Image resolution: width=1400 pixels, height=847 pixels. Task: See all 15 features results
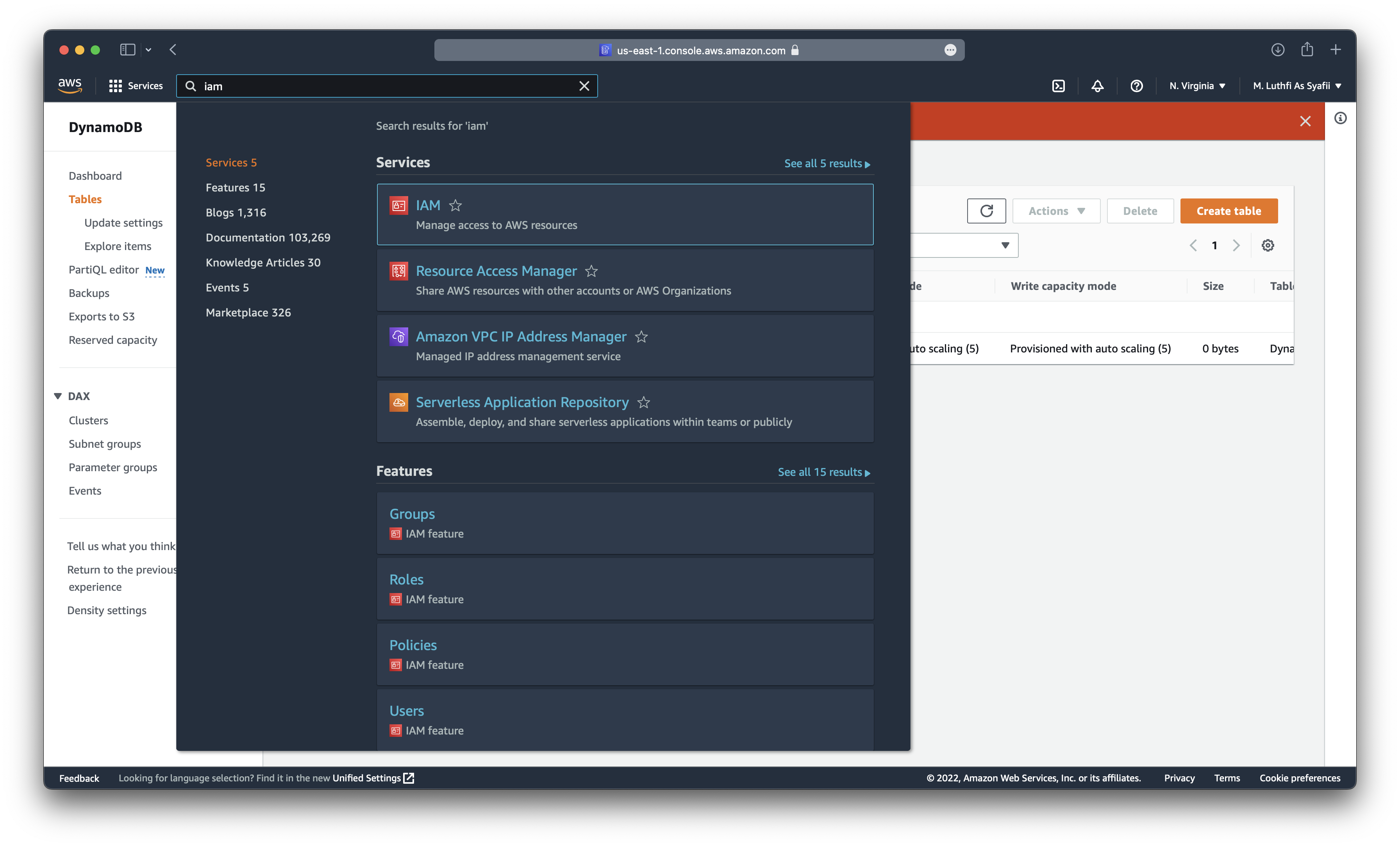824,472
